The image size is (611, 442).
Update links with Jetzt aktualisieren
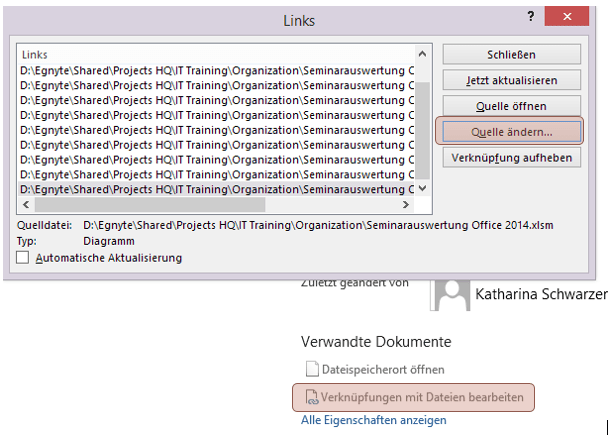coord(511,80)
